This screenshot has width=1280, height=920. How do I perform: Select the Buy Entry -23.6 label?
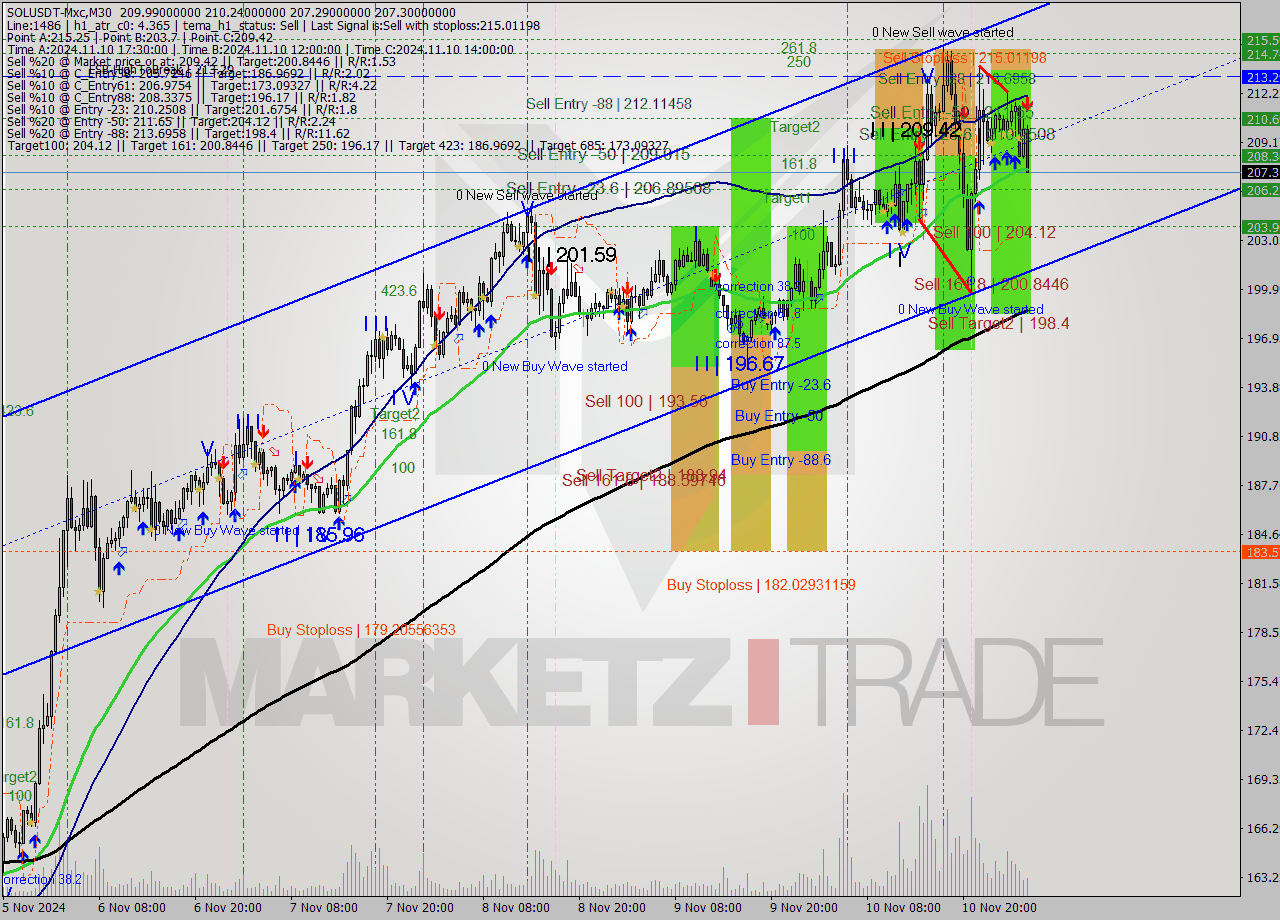[x=781, y=384]
